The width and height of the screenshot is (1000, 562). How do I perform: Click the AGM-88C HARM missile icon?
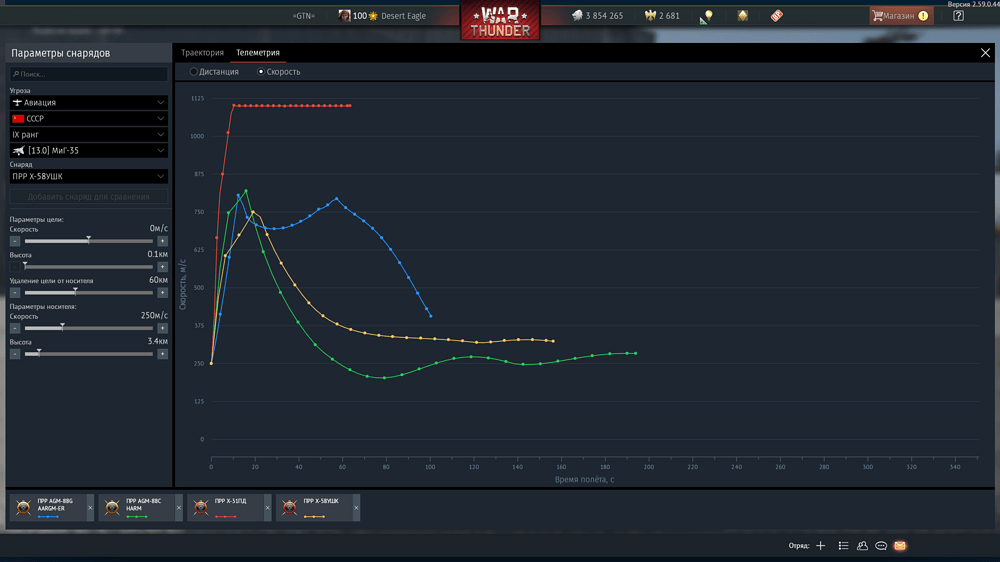pos(112,507)
